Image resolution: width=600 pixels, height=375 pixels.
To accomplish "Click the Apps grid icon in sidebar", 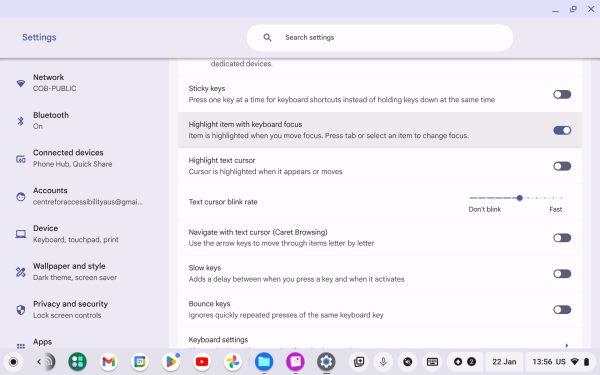I will point(21,346).
